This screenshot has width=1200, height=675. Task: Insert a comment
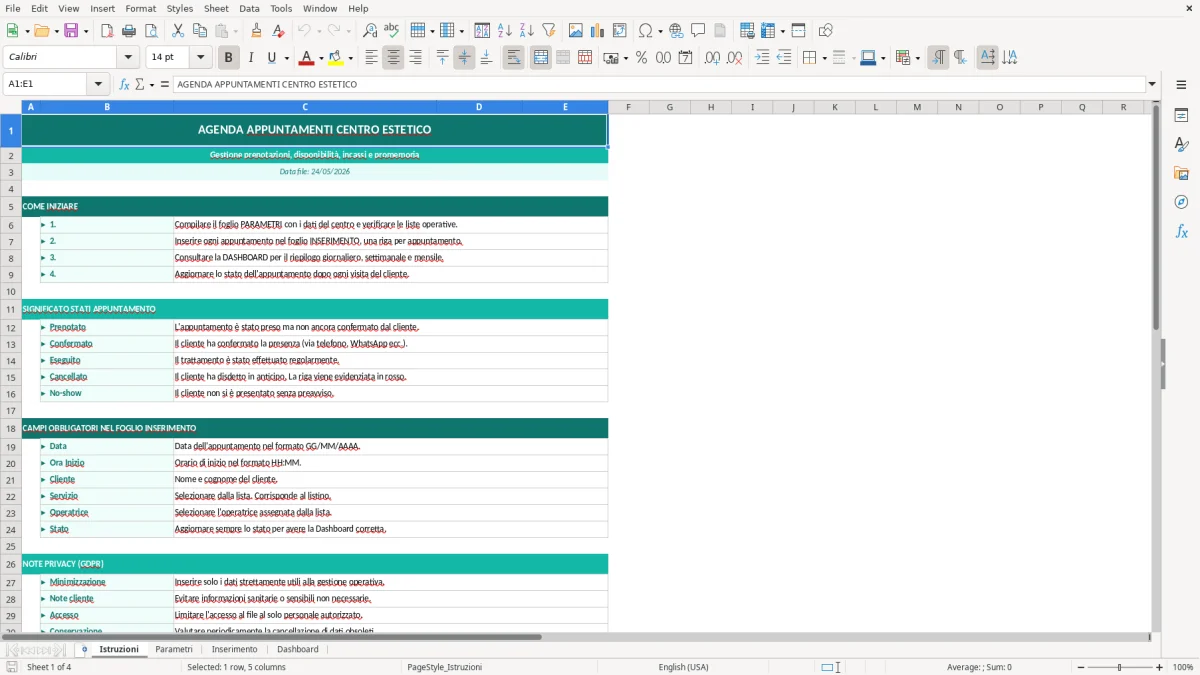click(698, 31)
